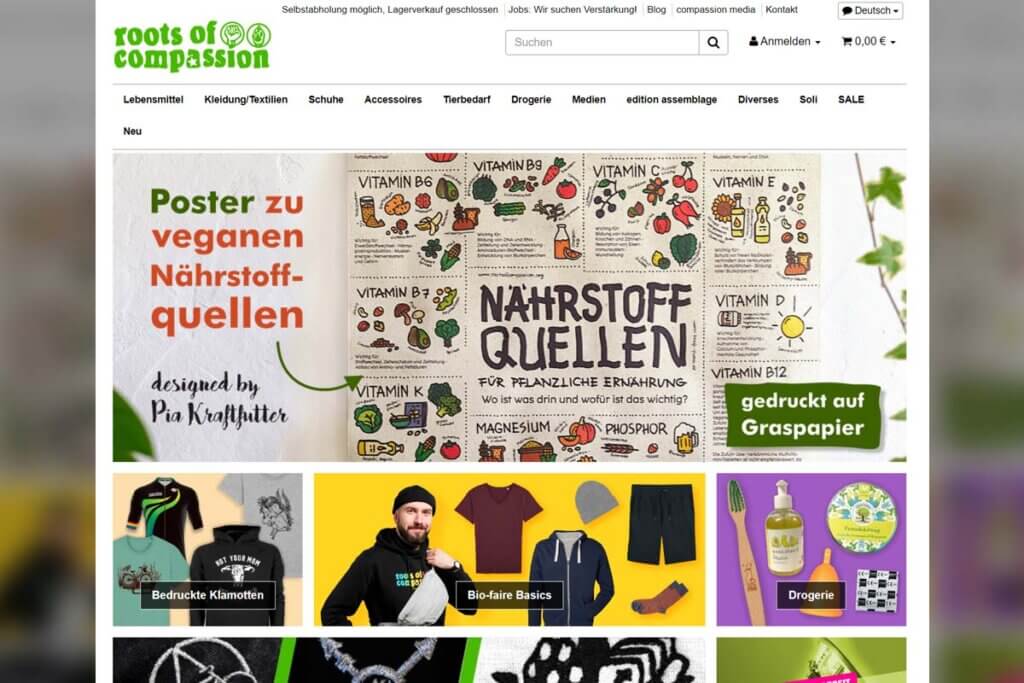Open the Kontakt link
1024x683 pixels.
point(781,10)
